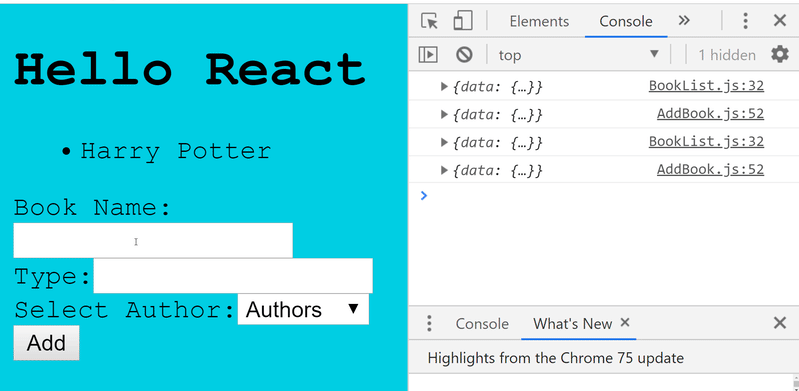
Task: Open the Authors select dropdown
Action: pyautogui.click(x=303, y=309)
